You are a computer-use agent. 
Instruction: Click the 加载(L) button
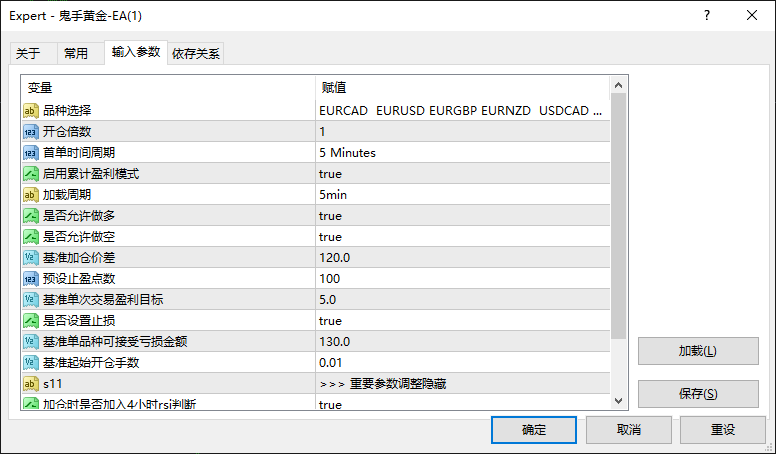point(698,351)
